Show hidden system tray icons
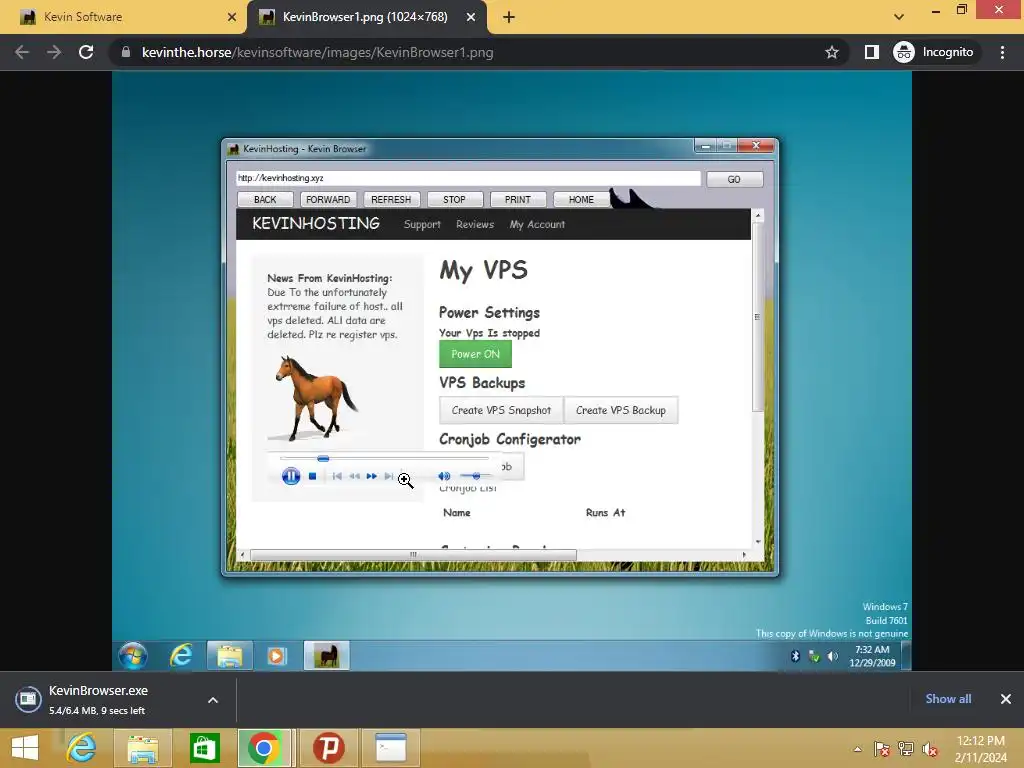Image resolution: width=1024 pixels, height=768 pixels. [x=857, y=749]
